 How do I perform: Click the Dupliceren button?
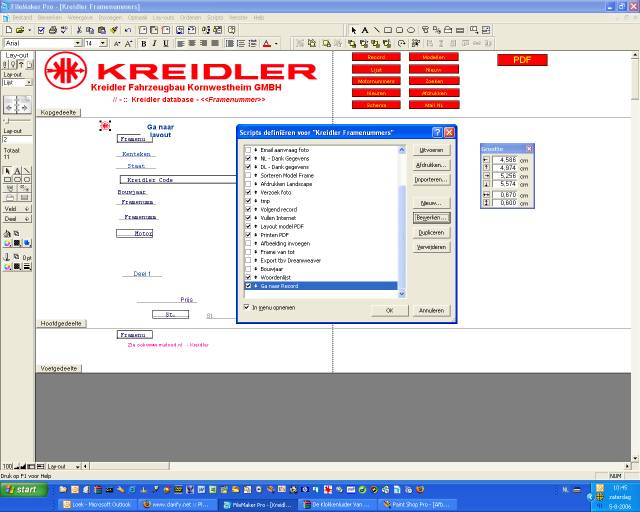(431, 232)
